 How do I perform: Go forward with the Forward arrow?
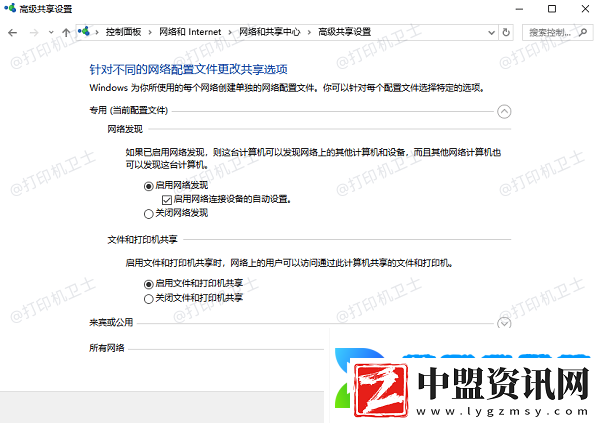34,33
